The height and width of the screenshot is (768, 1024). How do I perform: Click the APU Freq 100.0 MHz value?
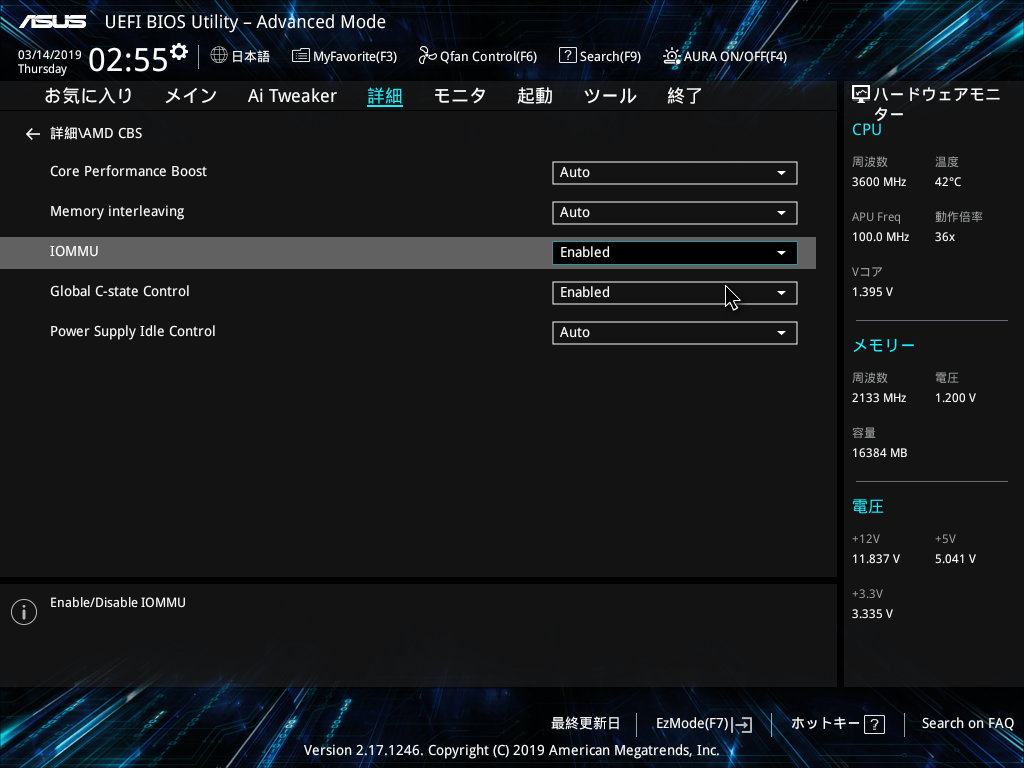pyautogui.click(x=880, y=237)
